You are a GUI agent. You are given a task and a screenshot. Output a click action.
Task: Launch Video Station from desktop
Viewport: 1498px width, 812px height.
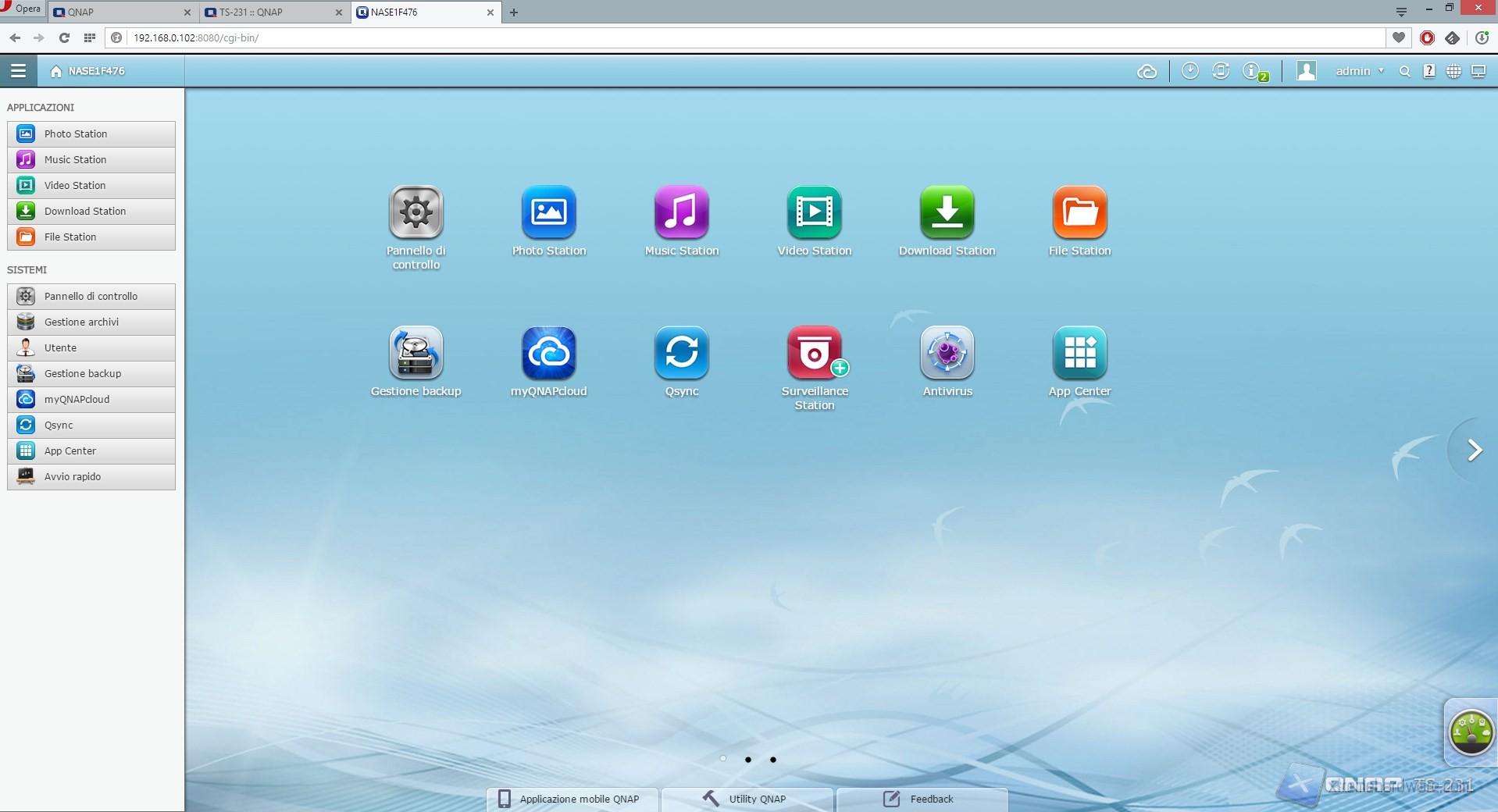(814, 213)
